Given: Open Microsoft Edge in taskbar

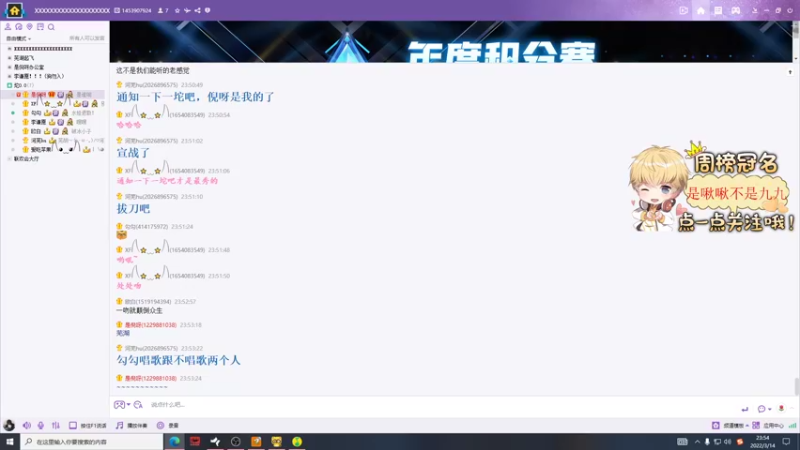Looking at the screenshot, I should click(x=174, y=441).
